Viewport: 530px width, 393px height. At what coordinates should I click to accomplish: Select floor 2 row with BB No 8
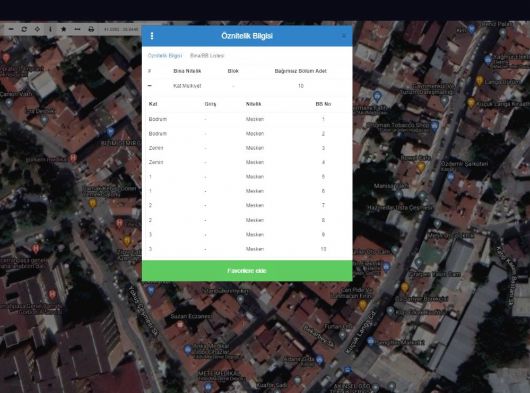coord(247,220)
